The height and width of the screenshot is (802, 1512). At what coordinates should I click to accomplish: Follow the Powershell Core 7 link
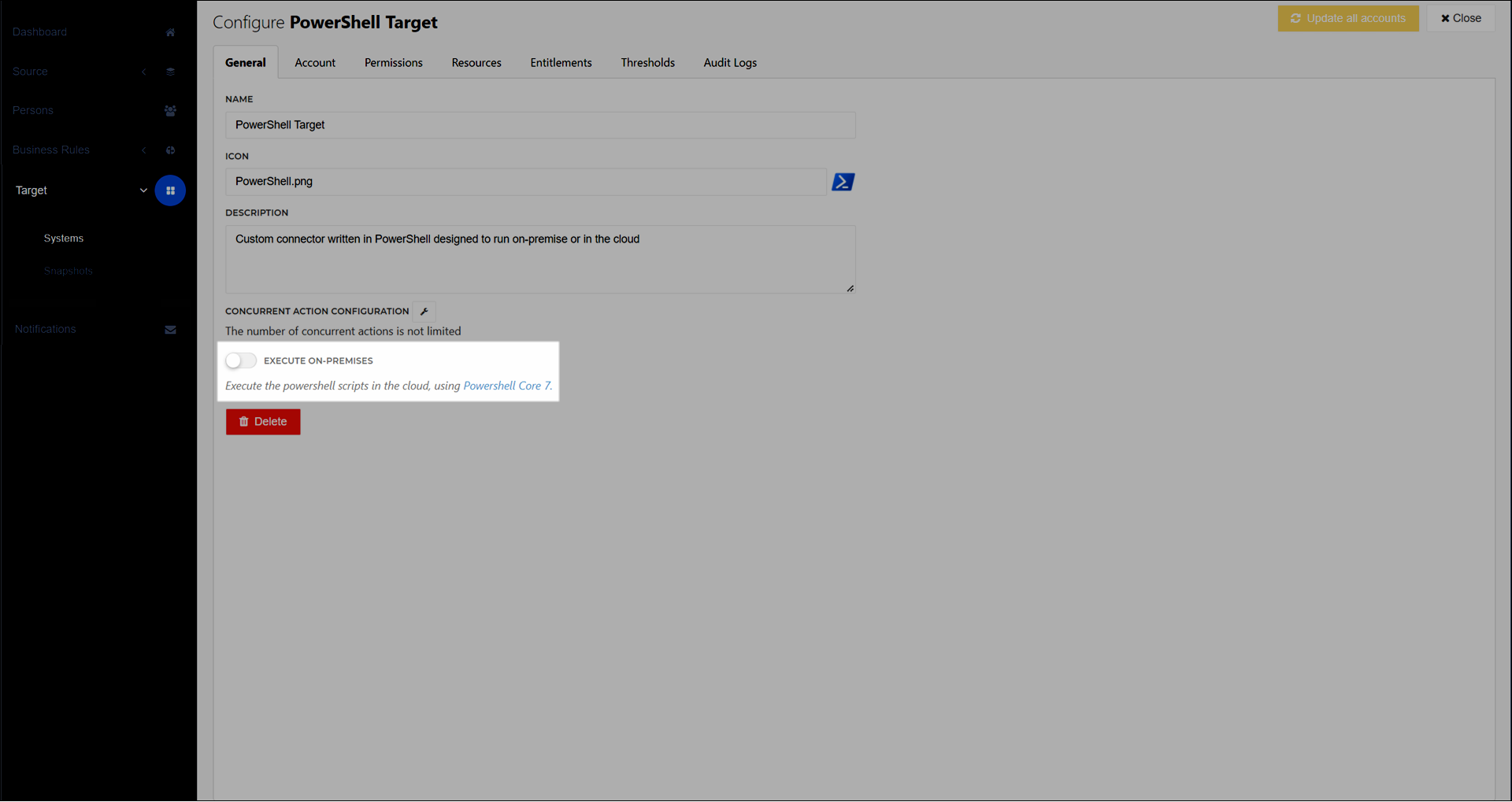point(506,386)
